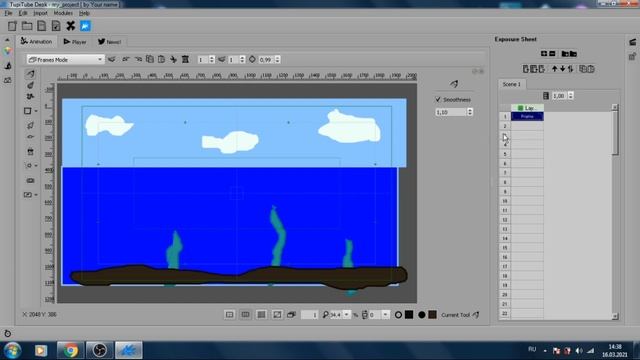
Task: Click the TupiTube icon in taskbar
Action: coord(129,350)
